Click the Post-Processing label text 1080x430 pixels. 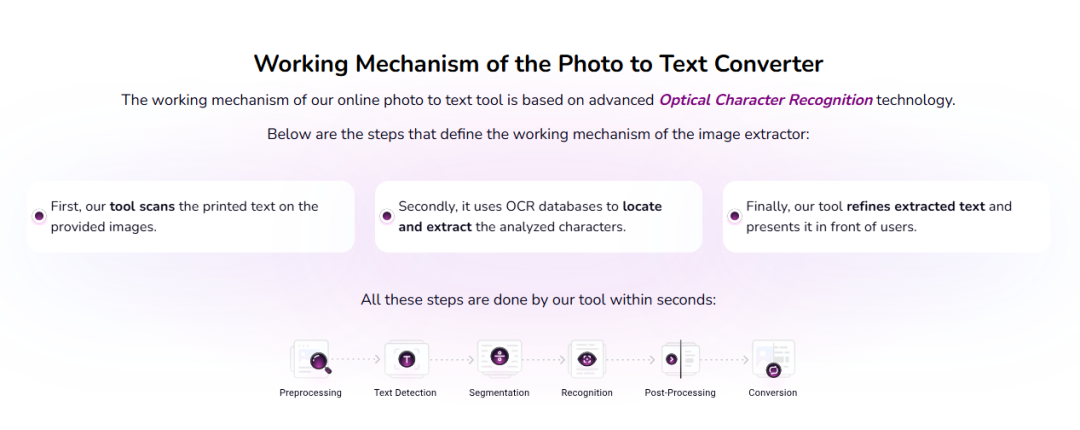coord(680,393)
